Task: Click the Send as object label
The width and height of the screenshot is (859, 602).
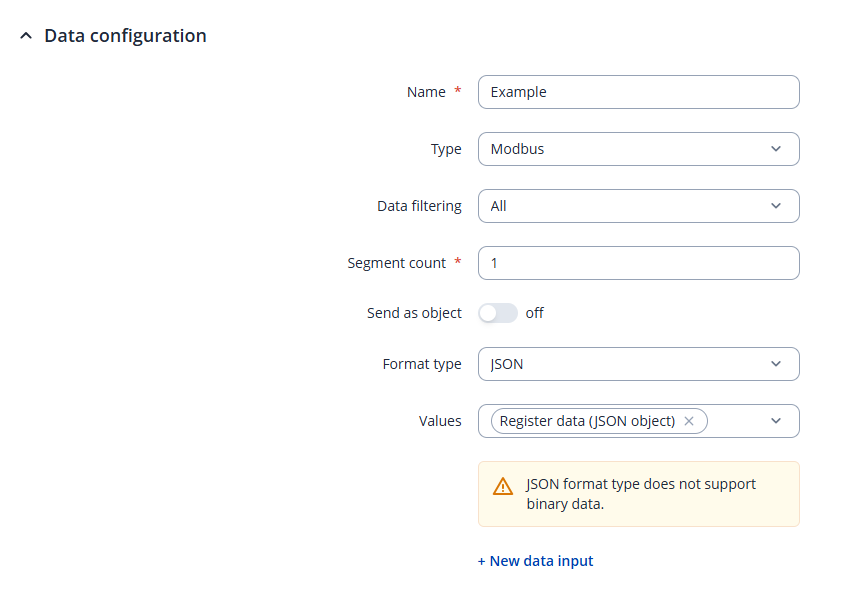Action: point(414,313)
